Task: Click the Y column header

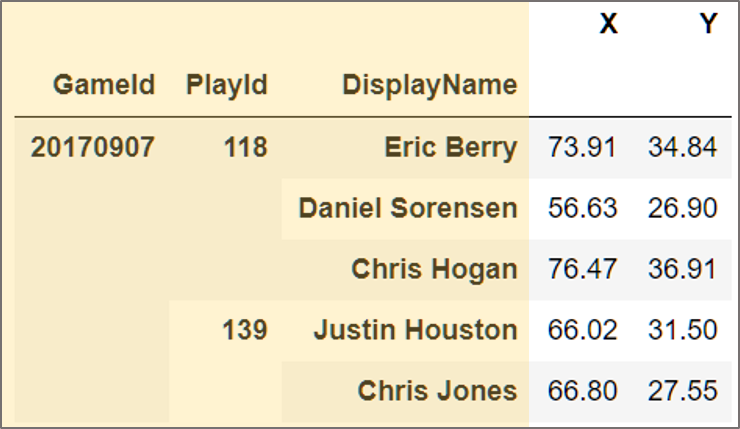Action: 708,23
